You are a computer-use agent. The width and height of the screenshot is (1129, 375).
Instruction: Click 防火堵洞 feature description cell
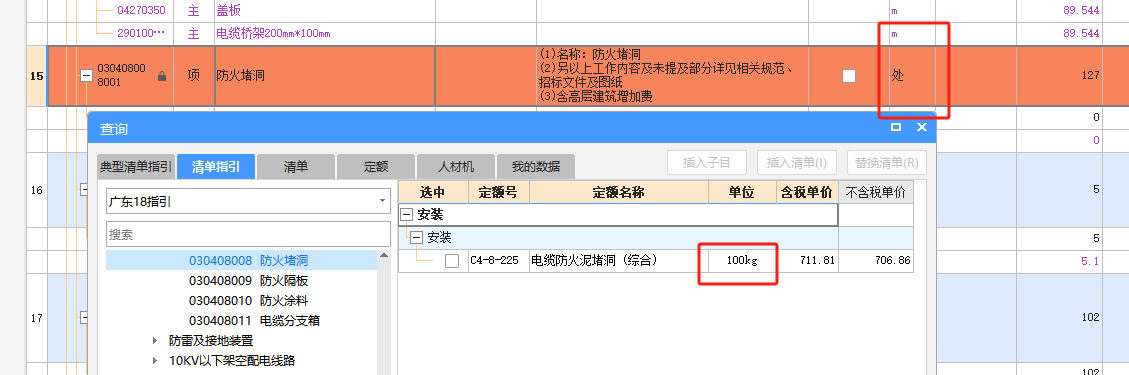[x=673, y=76]
